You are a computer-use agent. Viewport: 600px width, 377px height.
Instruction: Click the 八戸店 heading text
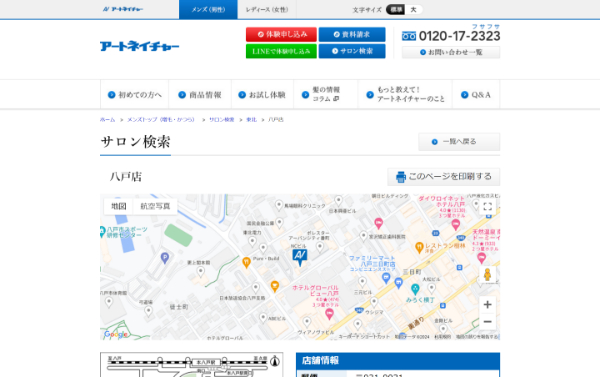126,177
